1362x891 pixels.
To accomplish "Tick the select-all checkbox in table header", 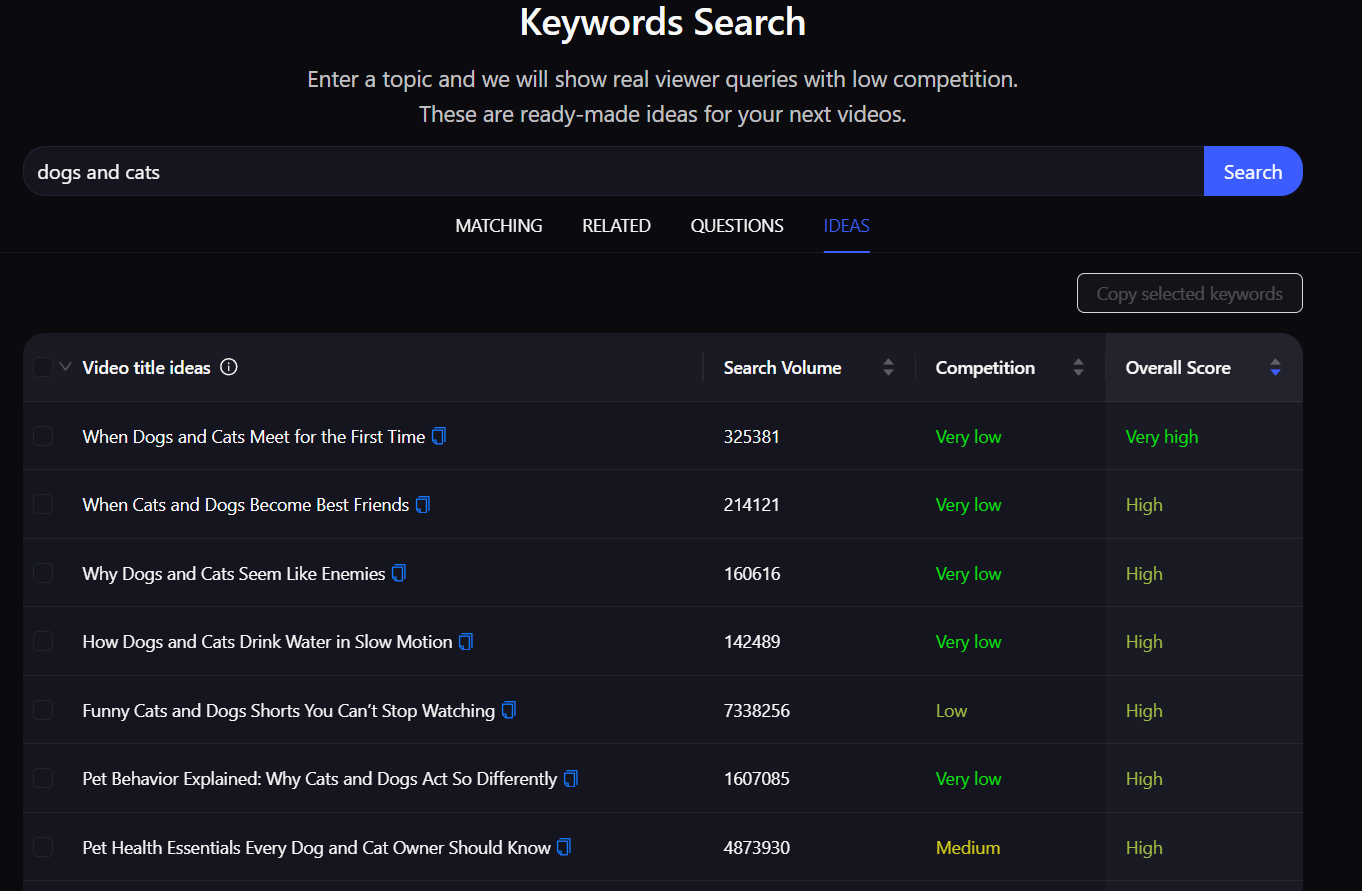I will coord(43,367).
